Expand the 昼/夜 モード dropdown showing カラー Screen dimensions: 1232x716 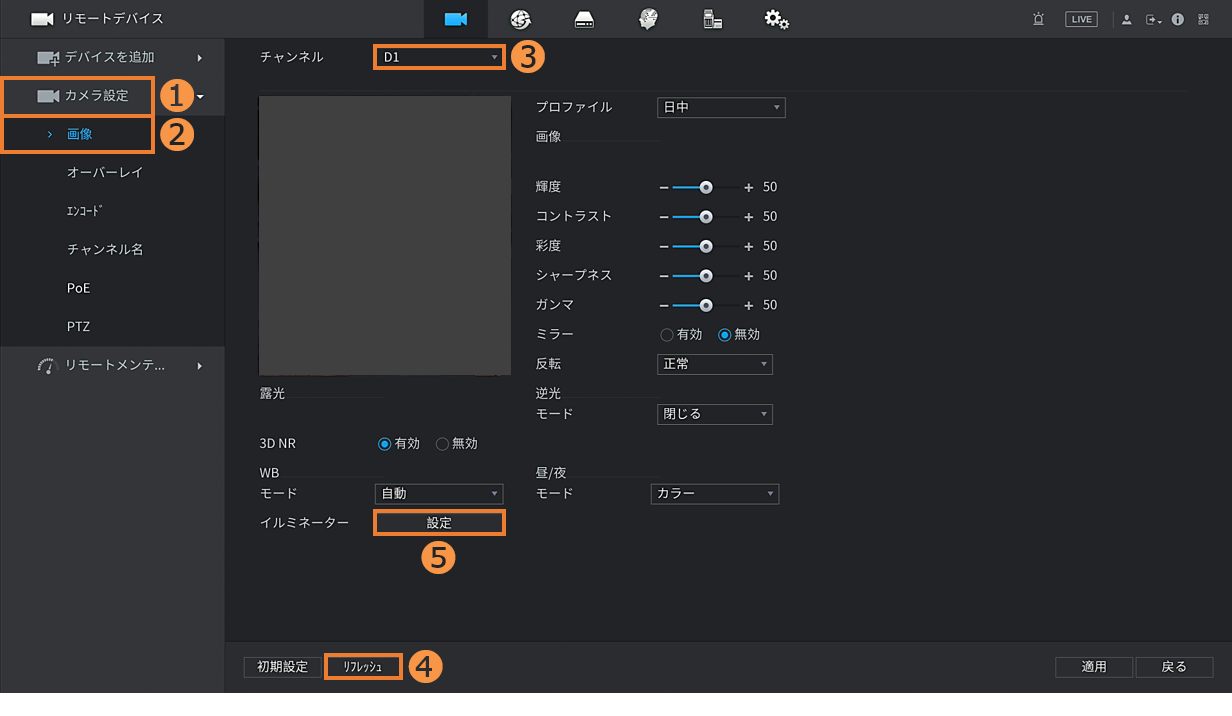tap(714, 494)
